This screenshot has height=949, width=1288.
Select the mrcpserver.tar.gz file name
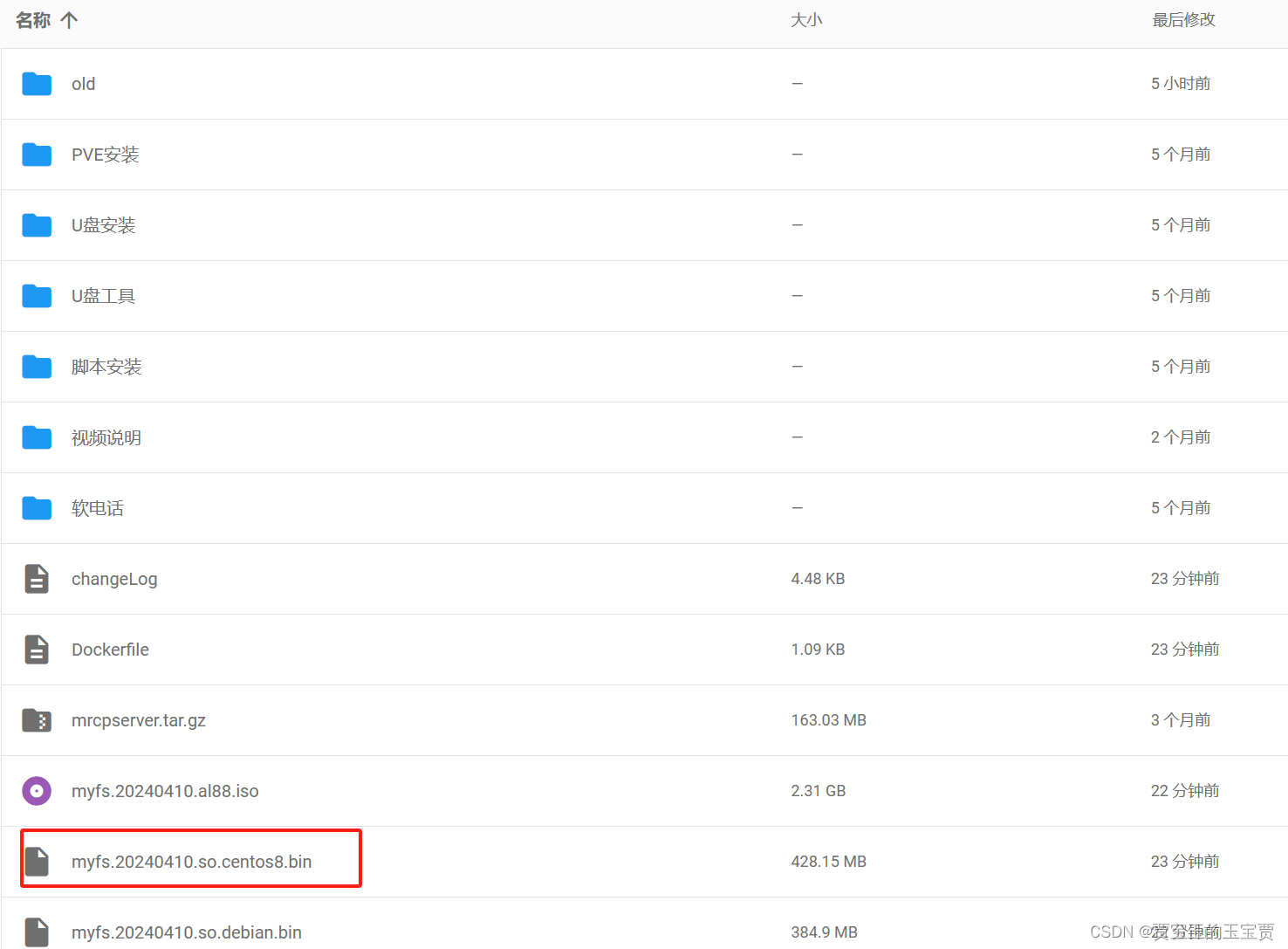point(139,720)
